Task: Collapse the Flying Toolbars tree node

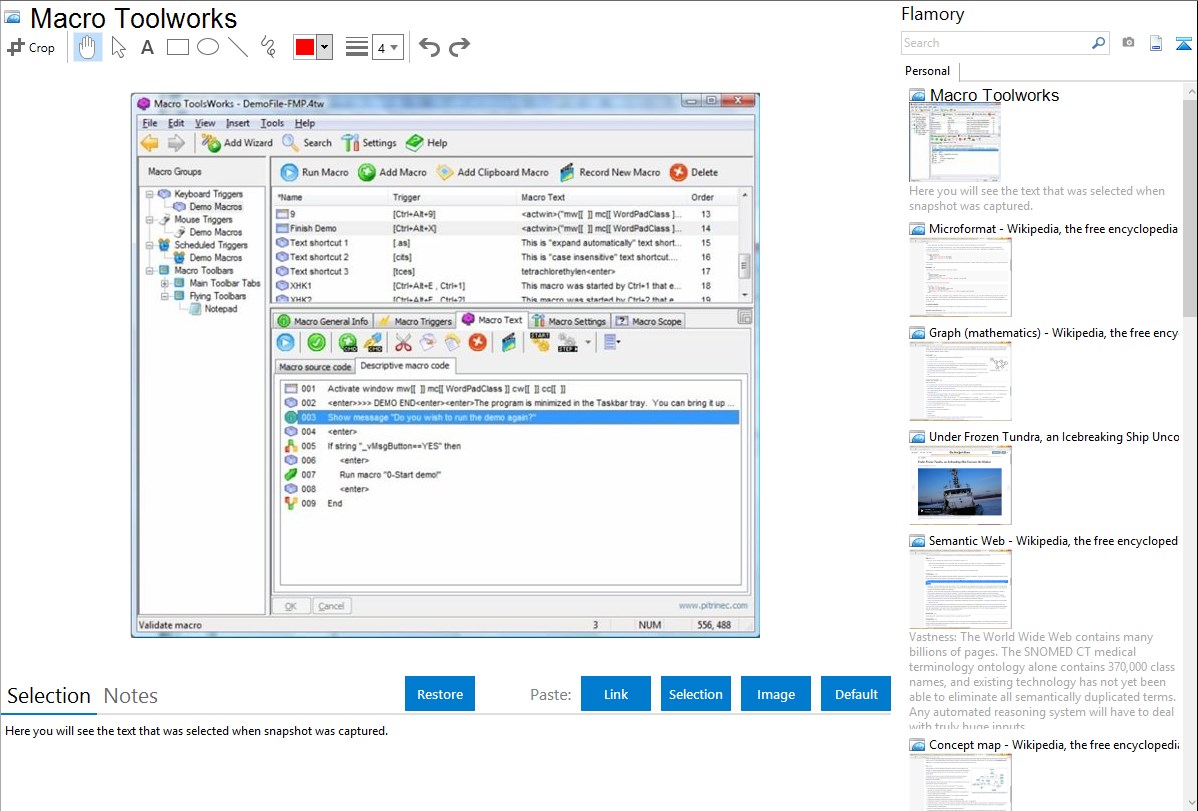Action: [164, 296]
